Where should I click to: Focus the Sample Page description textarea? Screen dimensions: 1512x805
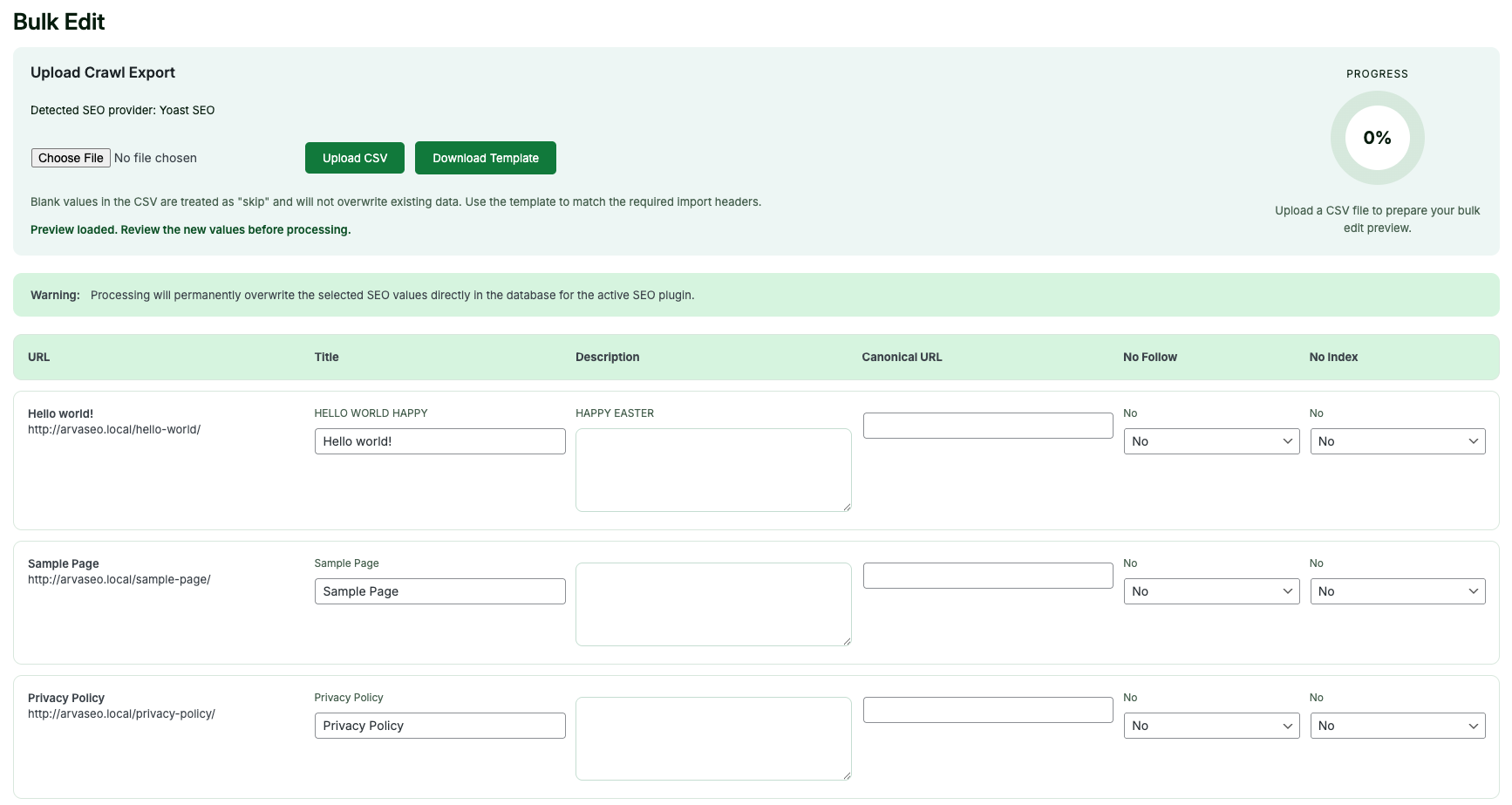[712, 604]
